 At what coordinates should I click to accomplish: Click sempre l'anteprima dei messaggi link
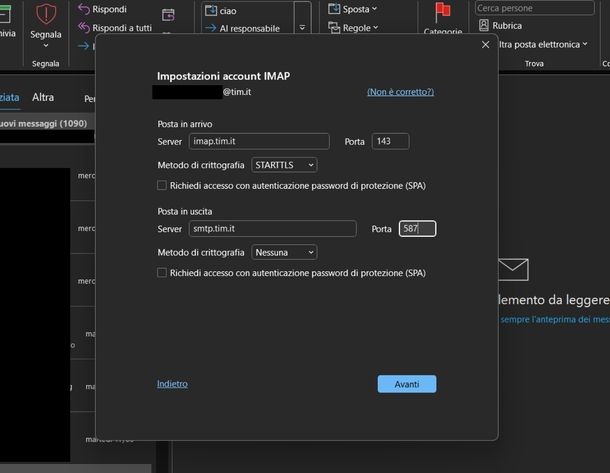point(555,319)
